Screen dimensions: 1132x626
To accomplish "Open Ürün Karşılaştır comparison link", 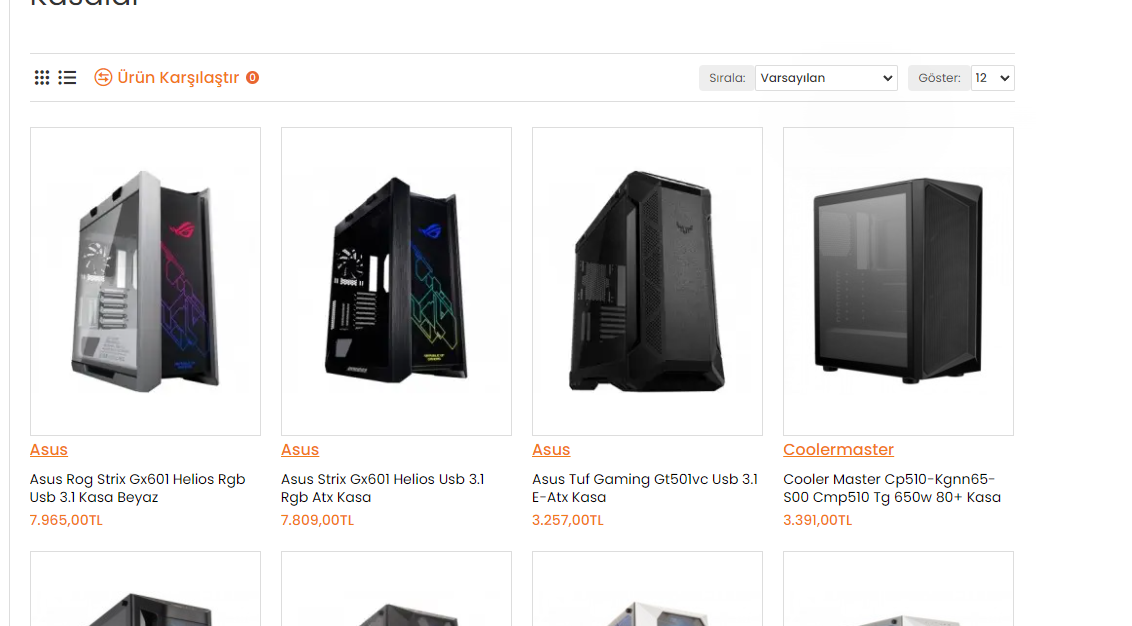I will click(178, 77).
